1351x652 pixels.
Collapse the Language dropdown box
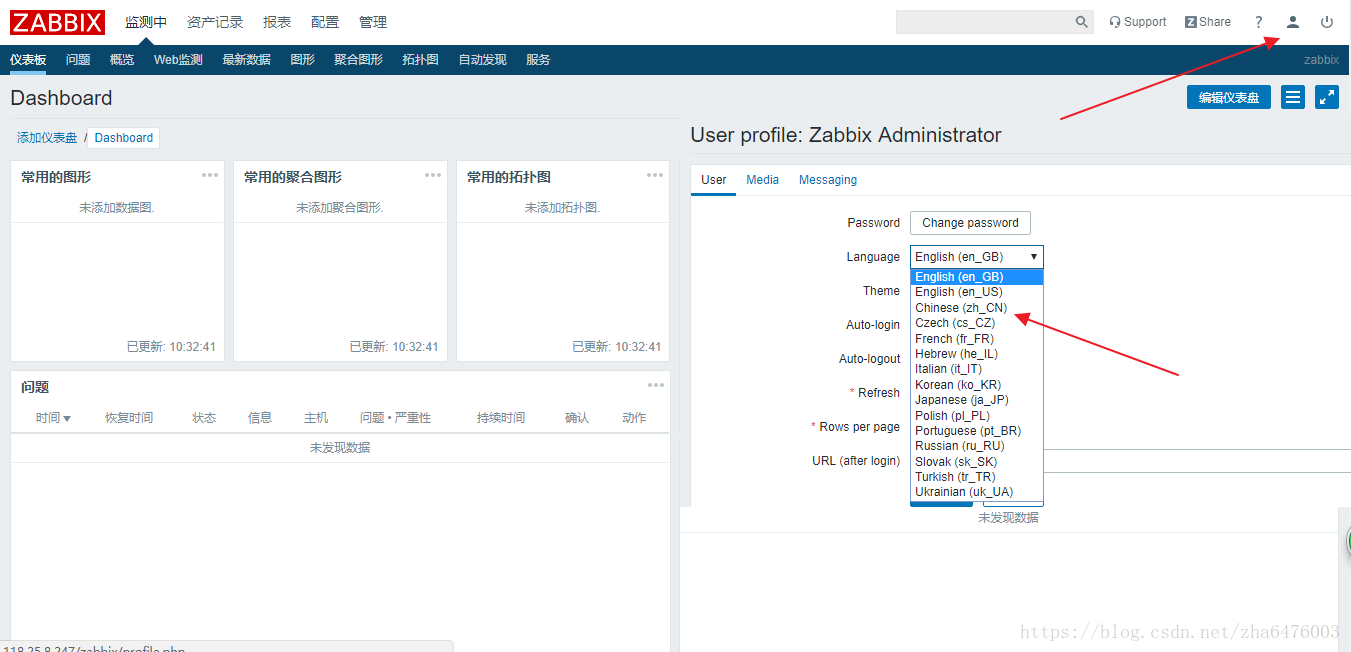pyautogui.click(x=976, y=257)
